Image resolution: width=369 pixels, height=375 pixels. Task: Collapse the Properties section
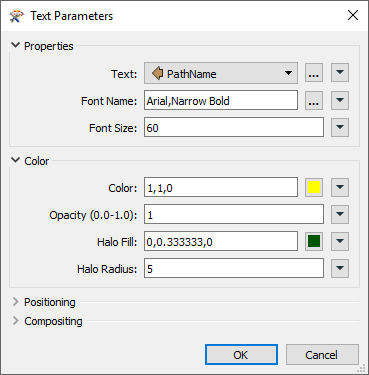pos(15,45)
